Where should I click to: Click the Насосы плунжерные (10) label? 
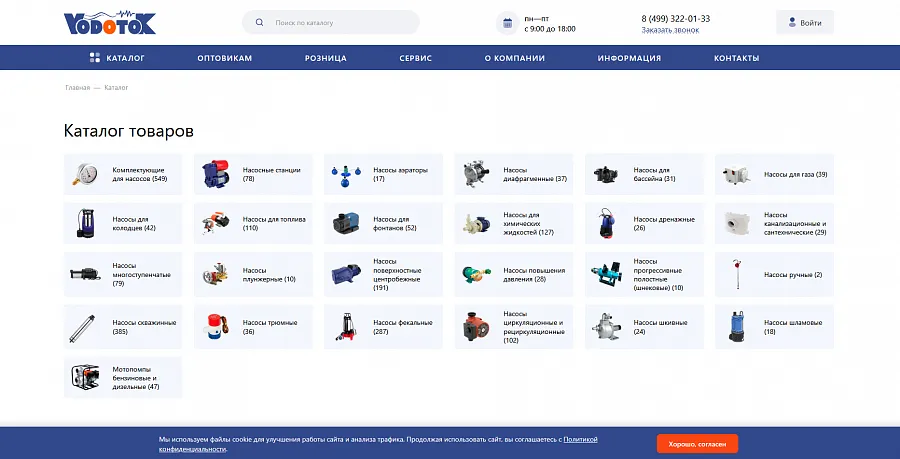click(x=269, y=275)
